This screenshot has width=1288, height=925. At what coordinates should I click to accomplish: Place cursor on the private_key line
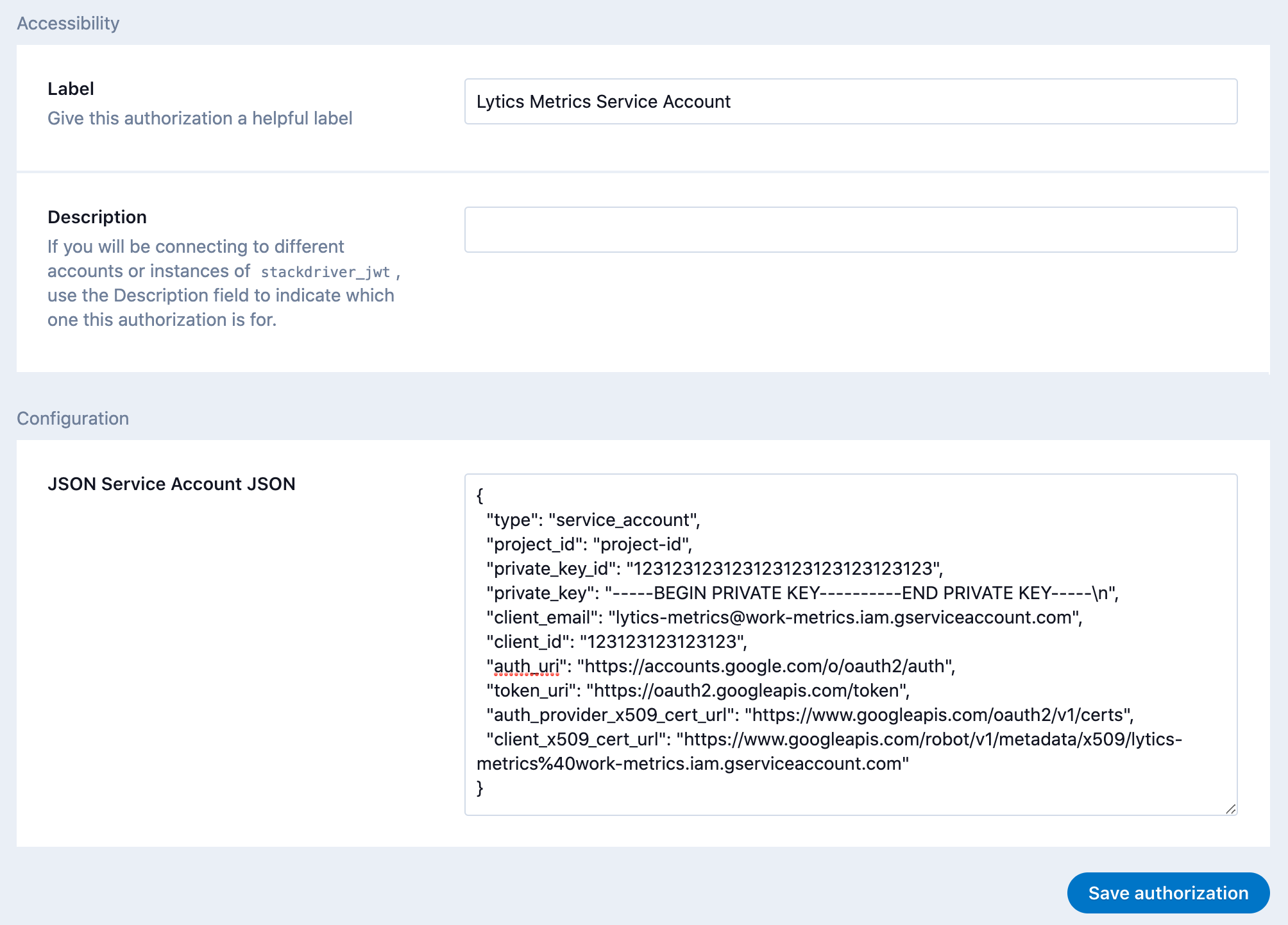802,593
